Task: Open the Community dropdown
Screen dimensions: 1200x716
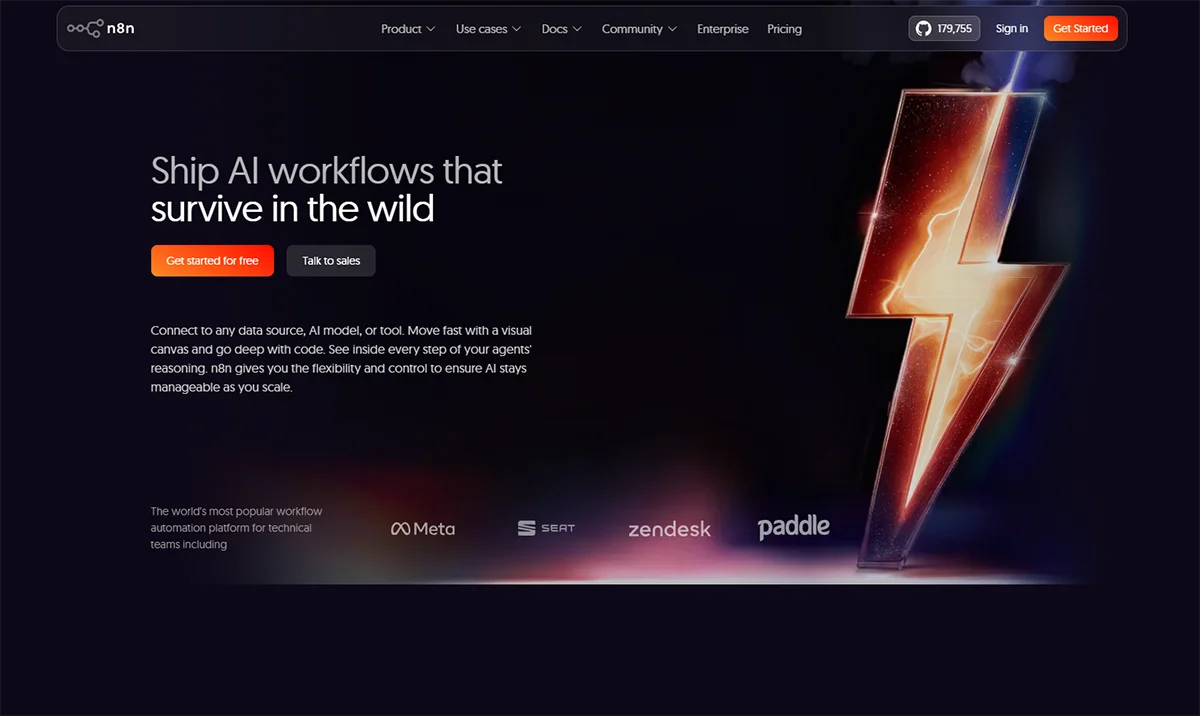Action: 632,29
